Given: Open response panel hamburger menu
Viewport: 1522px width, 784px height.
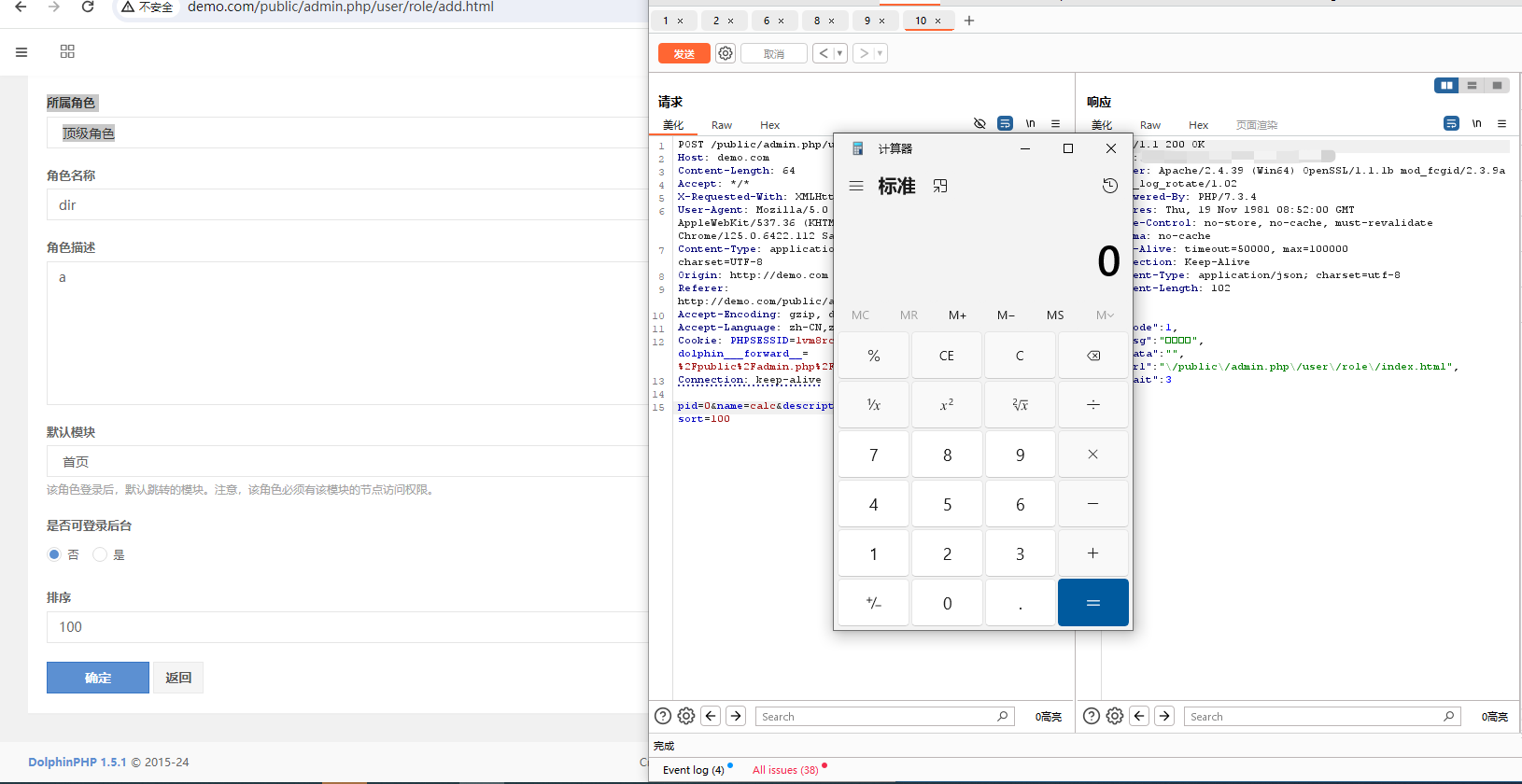Looking at the screenshot, I should [1501, 123].
